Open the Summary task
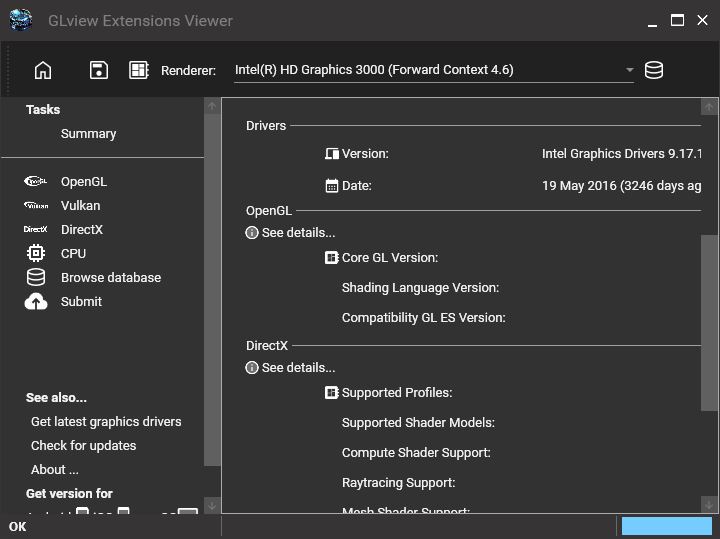 [x=88, y=134]
